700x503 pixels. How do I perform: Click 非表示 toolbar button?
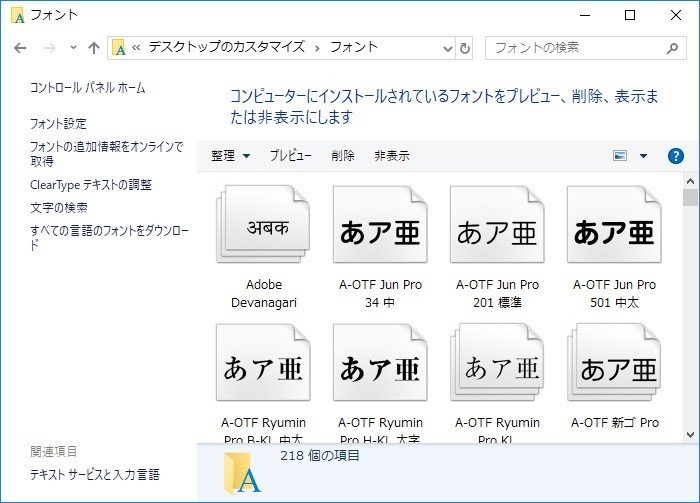point(392,155)
